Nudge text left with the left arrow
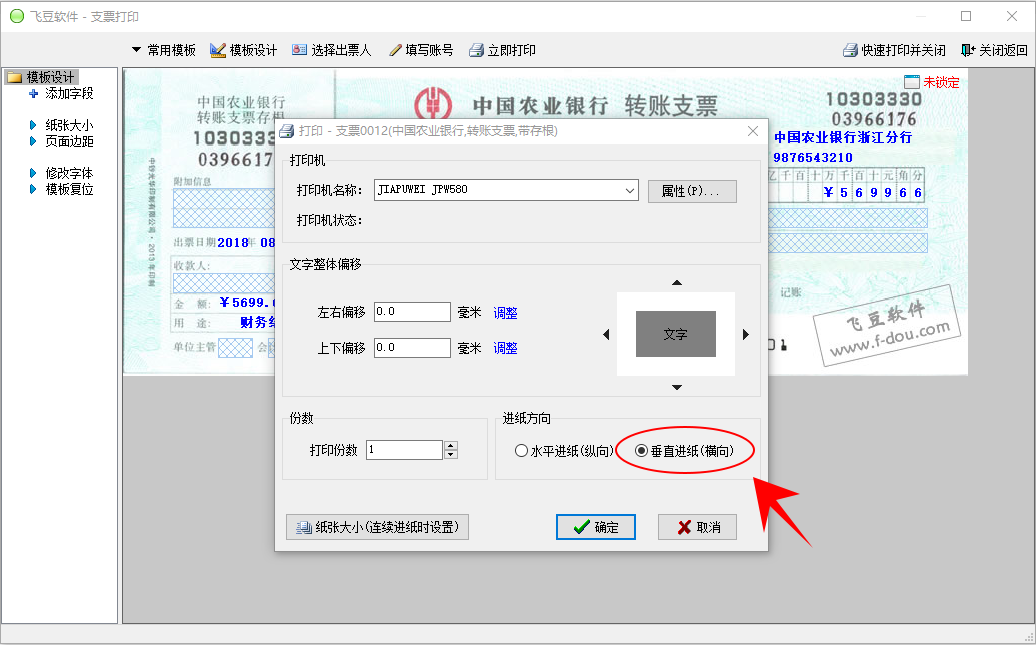Screen dimensions: 1036x645 click(x=607, y=334)
